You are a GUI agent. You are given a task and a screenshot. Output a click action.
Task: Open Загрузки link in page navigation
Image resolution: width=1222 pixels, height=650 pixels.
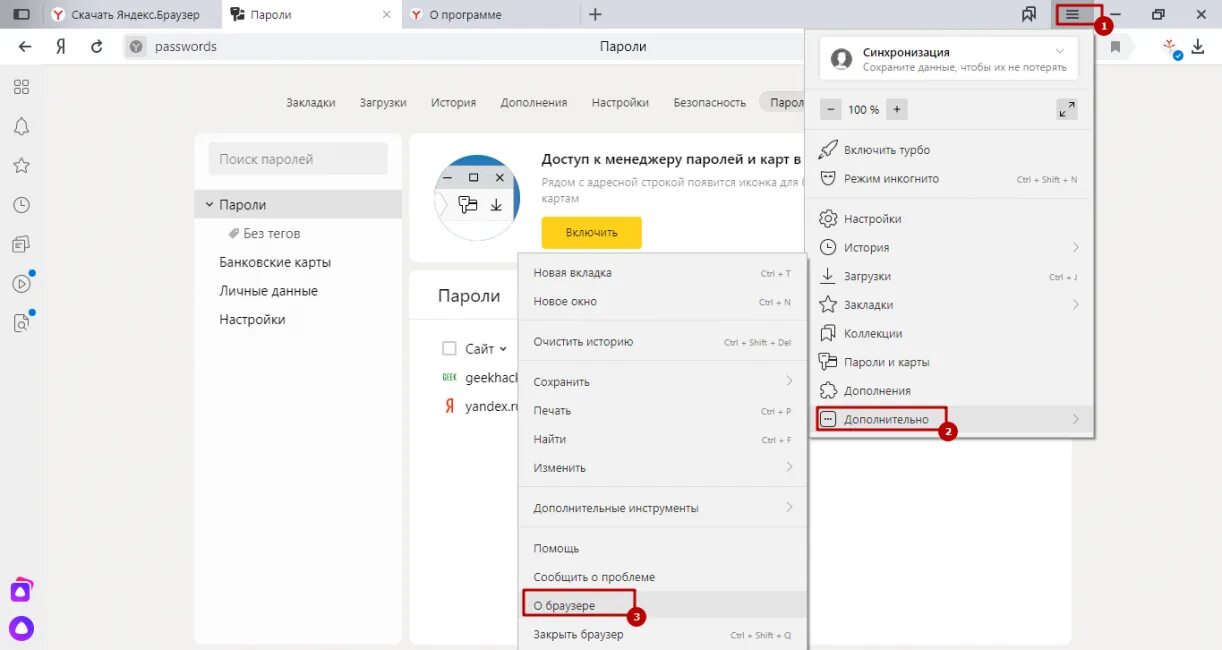click(x=383, y=102)
